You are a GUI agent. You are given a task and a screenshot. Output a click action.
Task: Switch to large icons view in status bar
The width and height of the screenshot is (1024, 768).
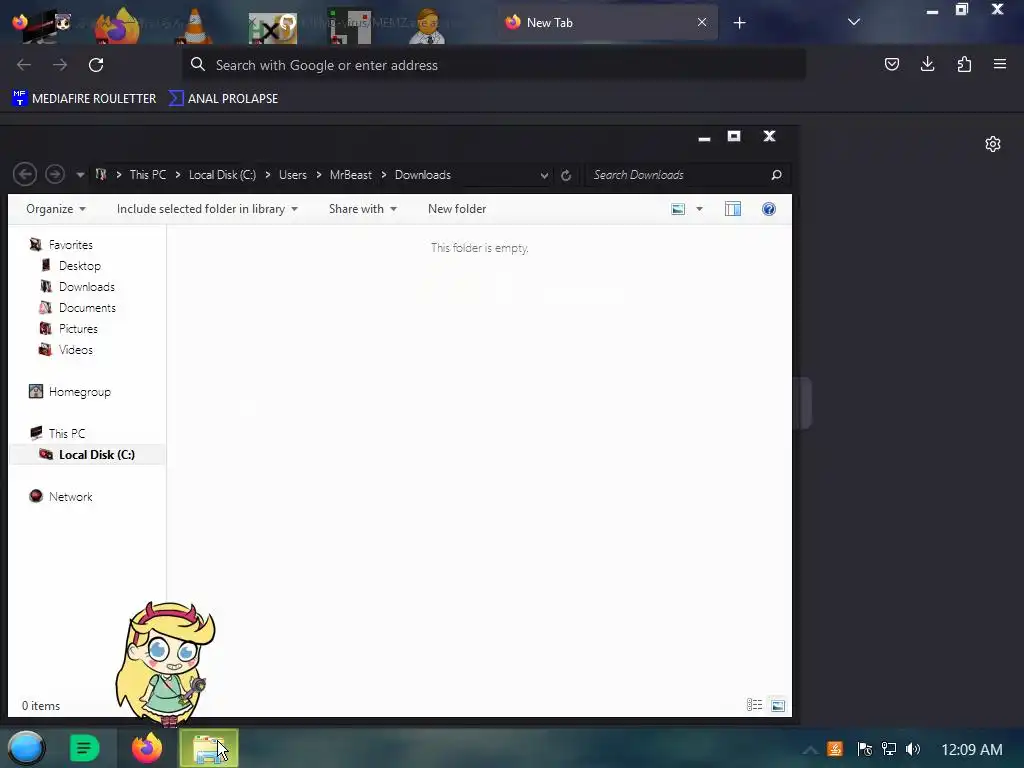(x=778, y=705)
